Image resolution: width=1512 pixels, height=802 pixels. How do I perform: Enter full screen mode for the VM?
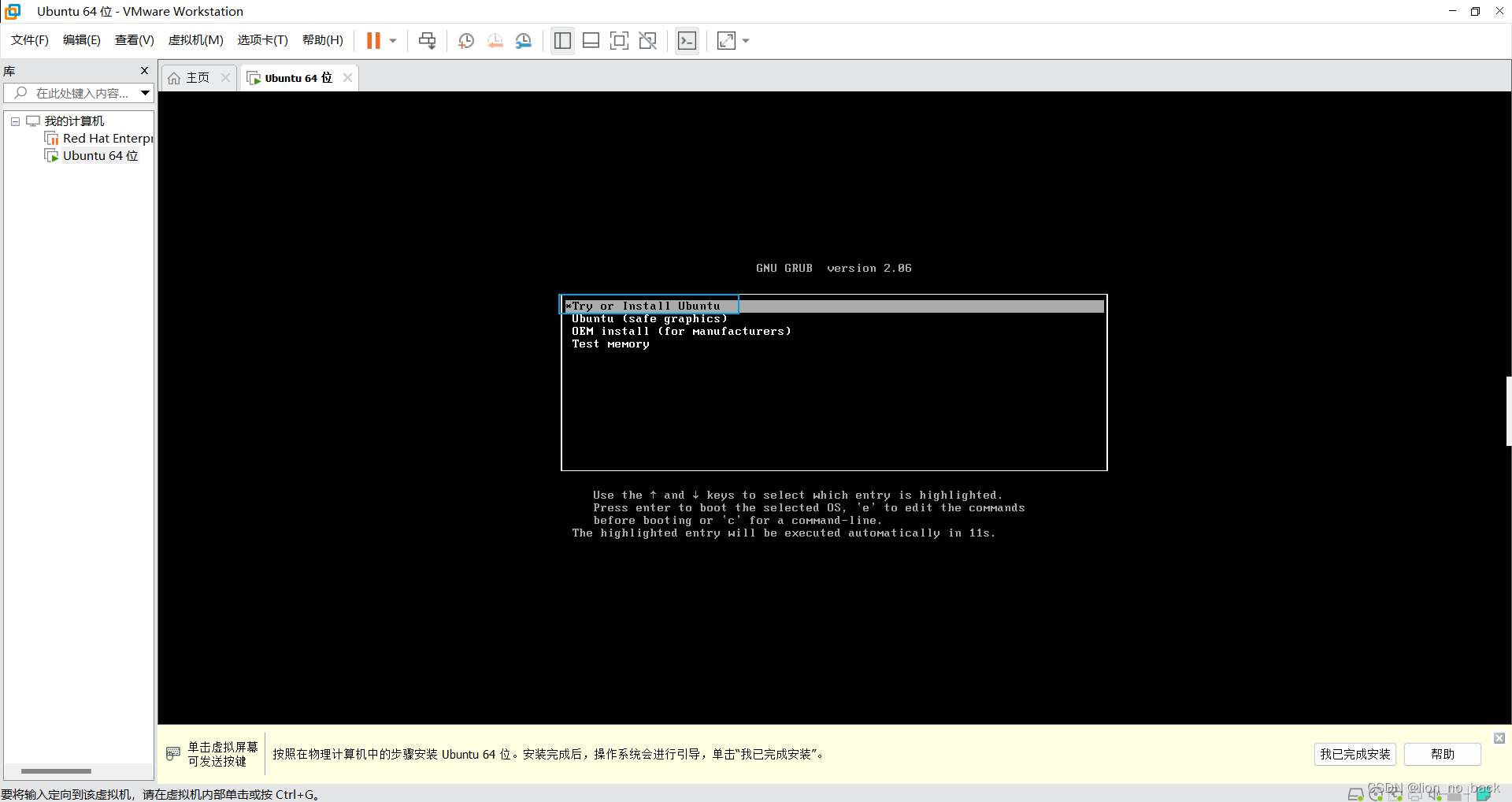click(x=619, y=40)
